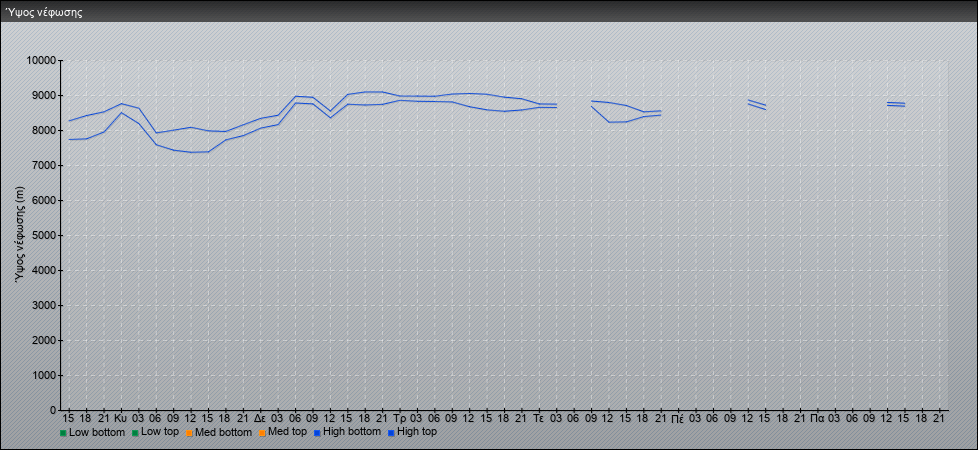Click the 'Πέ' day label on x-axis

[678, 418]
